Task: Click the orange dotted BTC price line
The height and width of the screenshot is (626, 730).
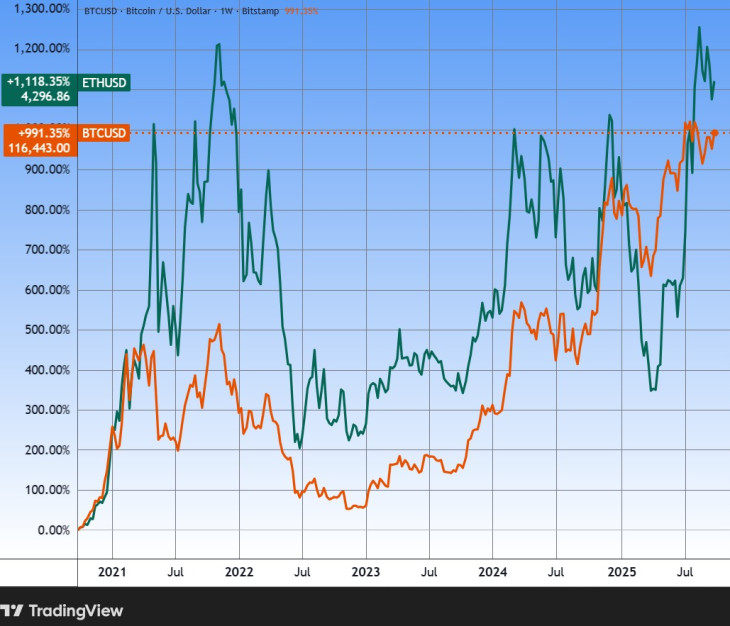Action: [400, 132]
